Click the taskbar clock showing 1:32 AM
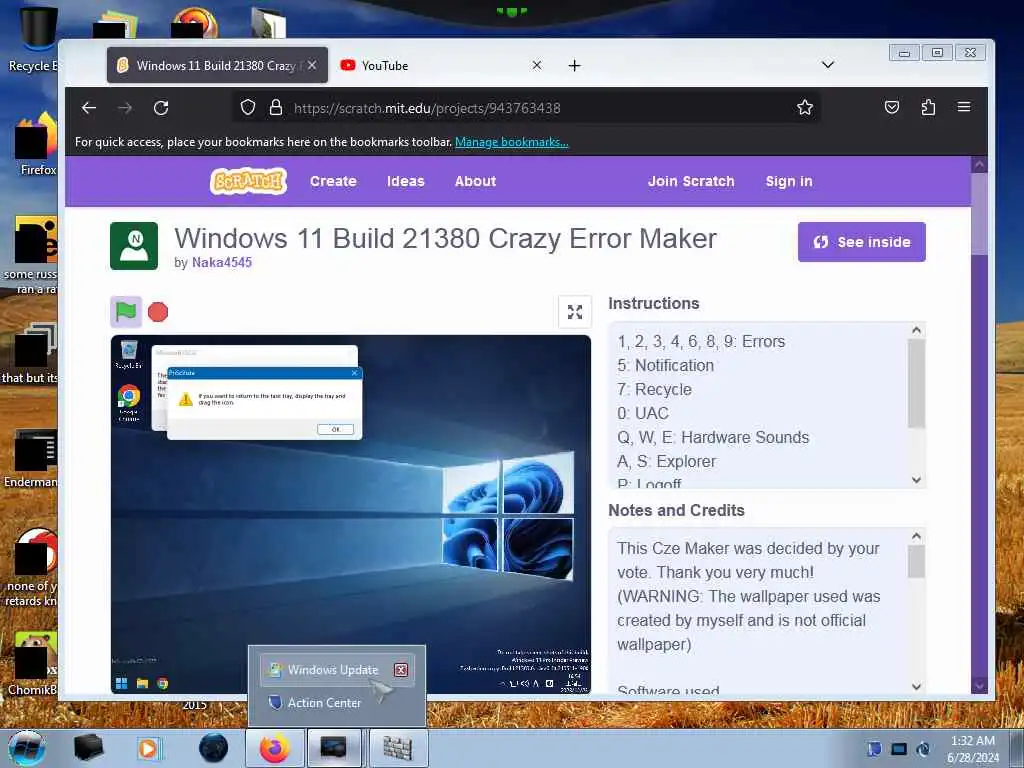Image resolution: width=1024 pixels, height=768 pixels. 973,749
